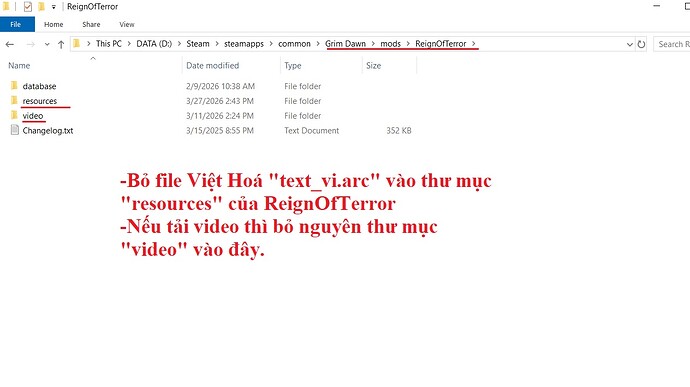This screenshot has height=387, width=690.
Task: Click the Properties quick access icon
Action: click(27, 7)
